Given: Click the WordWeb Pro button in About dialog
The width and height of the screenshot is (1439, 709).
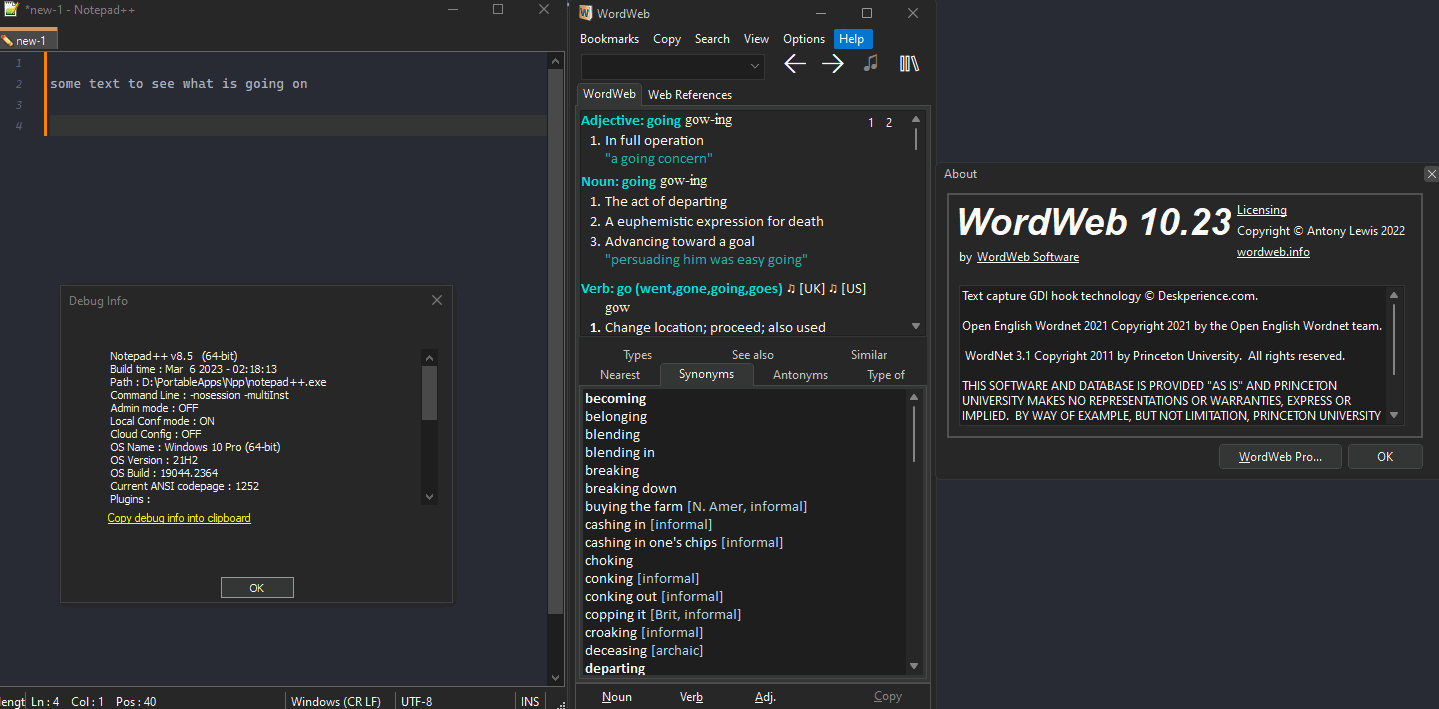Looking at the screenshot, I should pos(1280,456).
